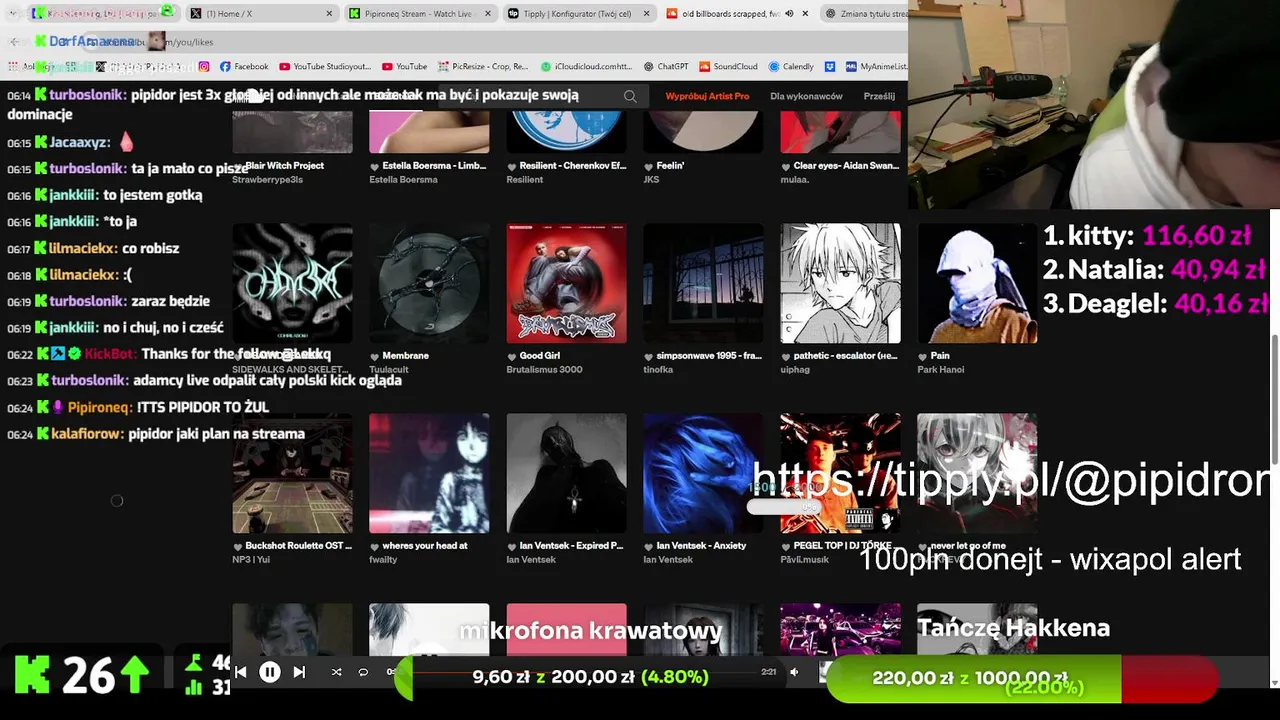Open Park Hanoi artist link
Screen dimensions: 1280x720
click(x=941, y=370)
